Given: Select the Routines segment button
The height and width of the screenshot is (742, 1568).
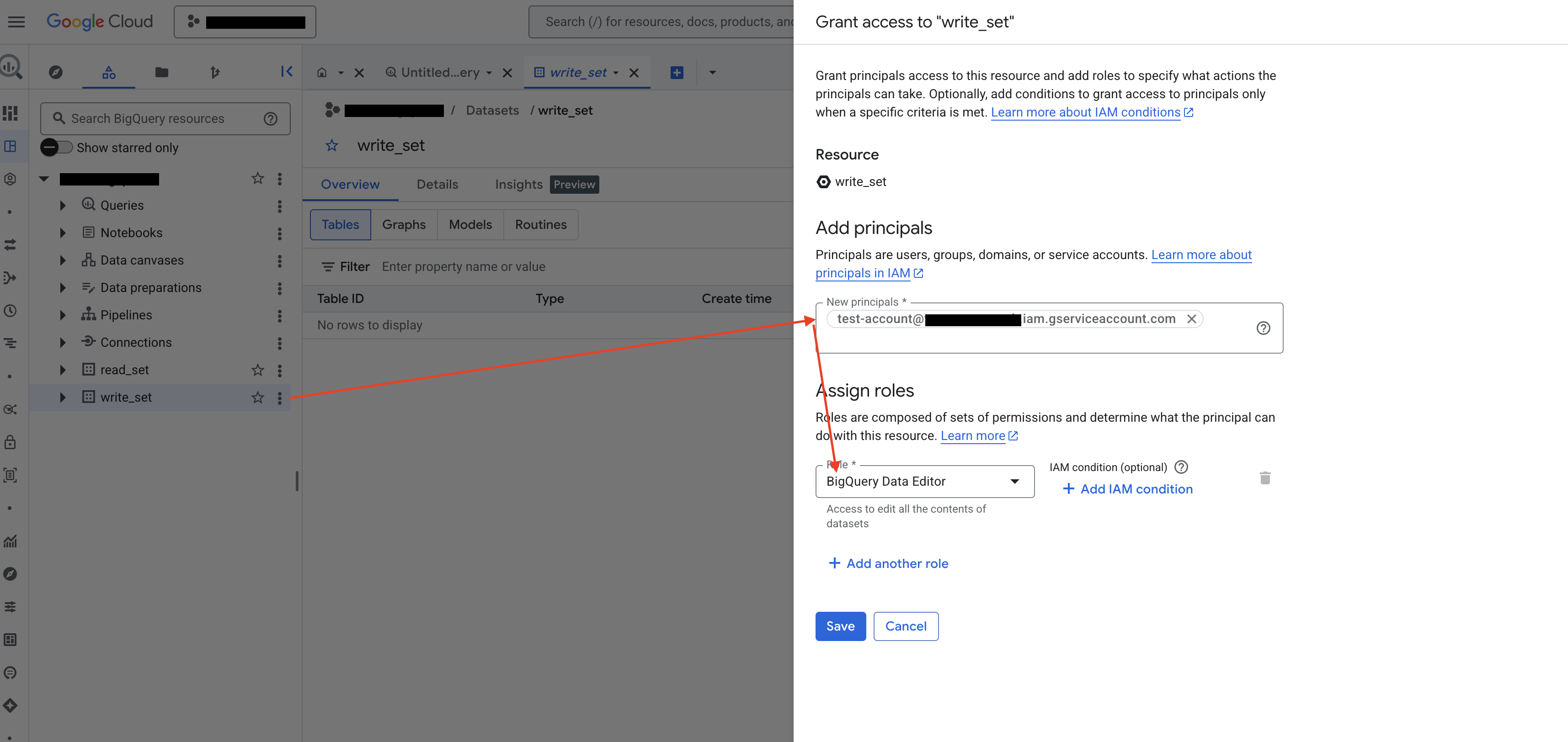Looking at the screenshot, I should point(540,224).
